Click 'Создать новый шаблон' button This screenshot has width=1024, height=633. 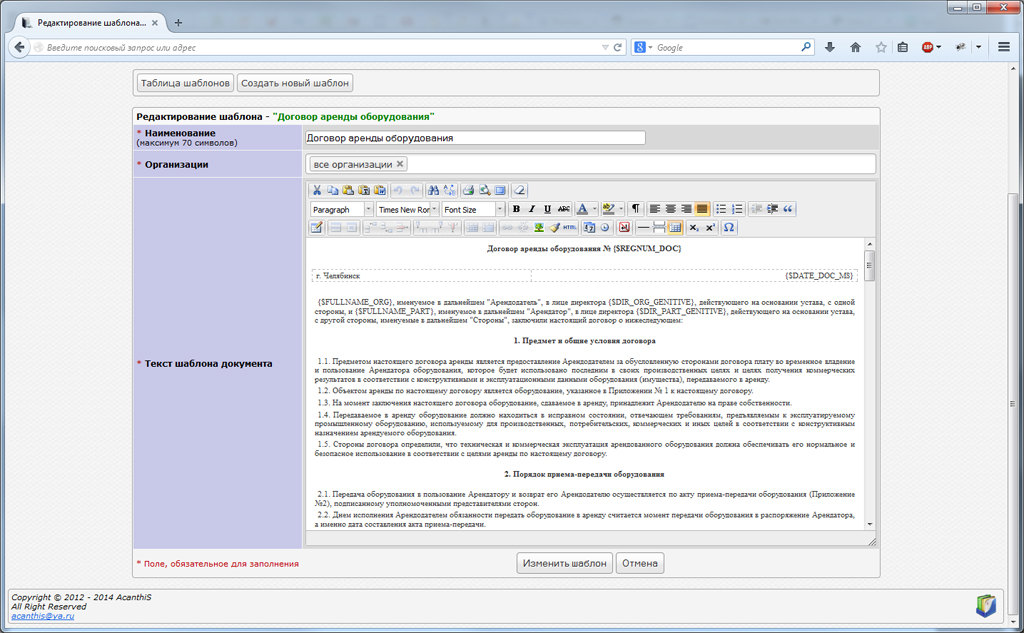point(295,83)
